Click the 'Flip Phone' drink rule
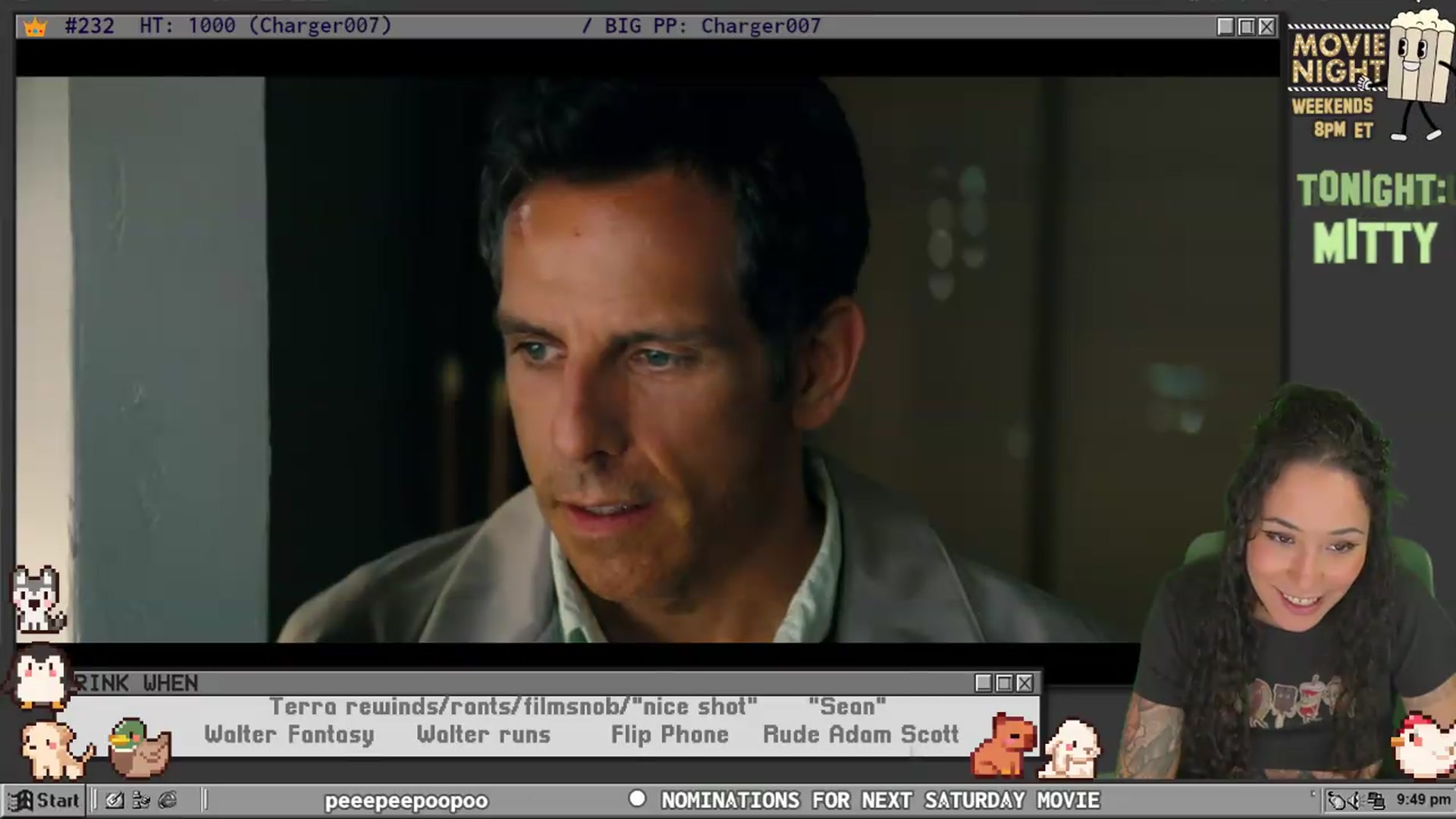This screenshot has height=819, width=1456. click(x=670, y=734)
